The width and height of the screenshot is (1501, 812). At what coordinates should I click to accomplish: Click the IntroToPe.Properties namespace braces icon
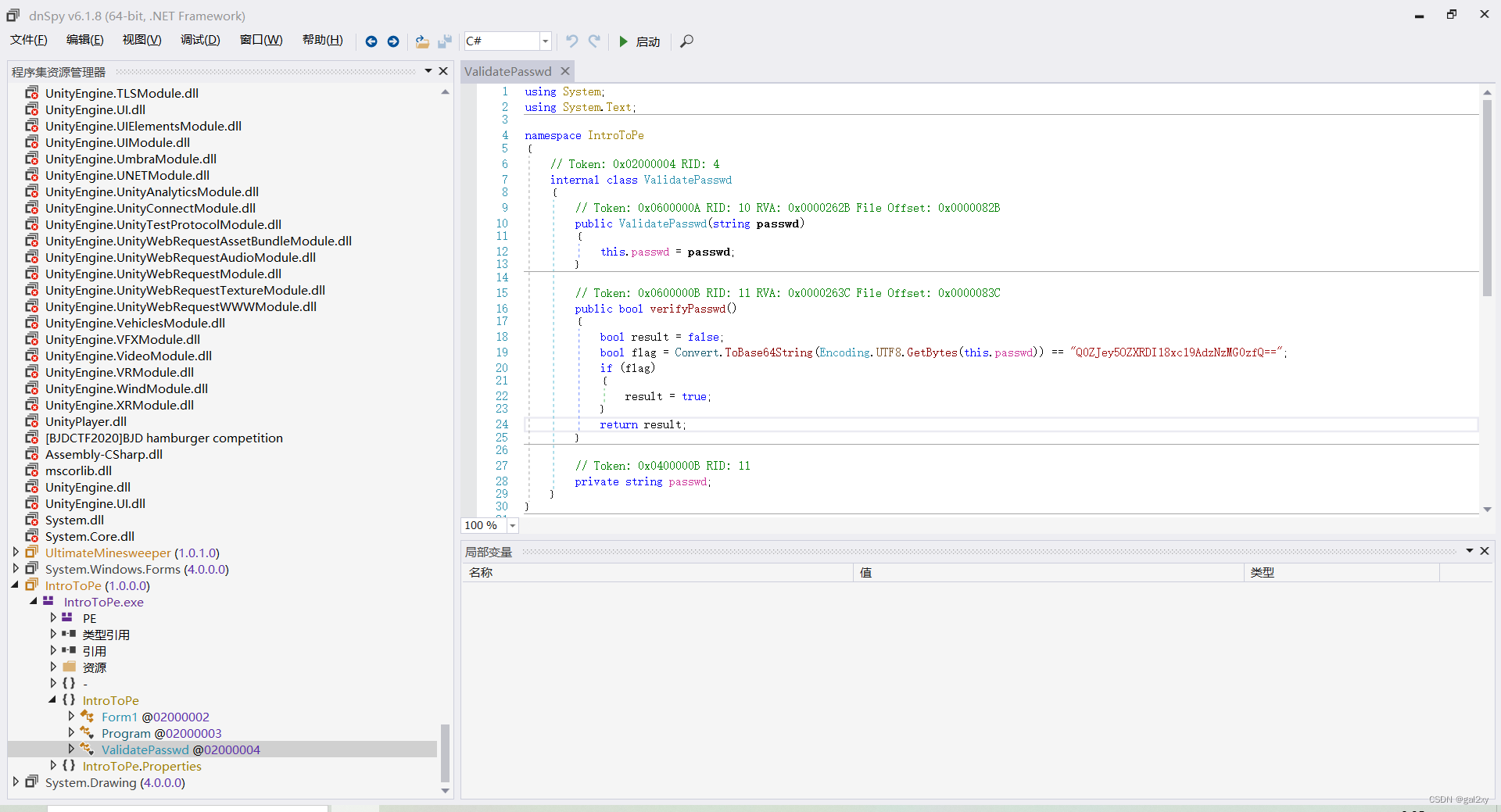(69, 765)
